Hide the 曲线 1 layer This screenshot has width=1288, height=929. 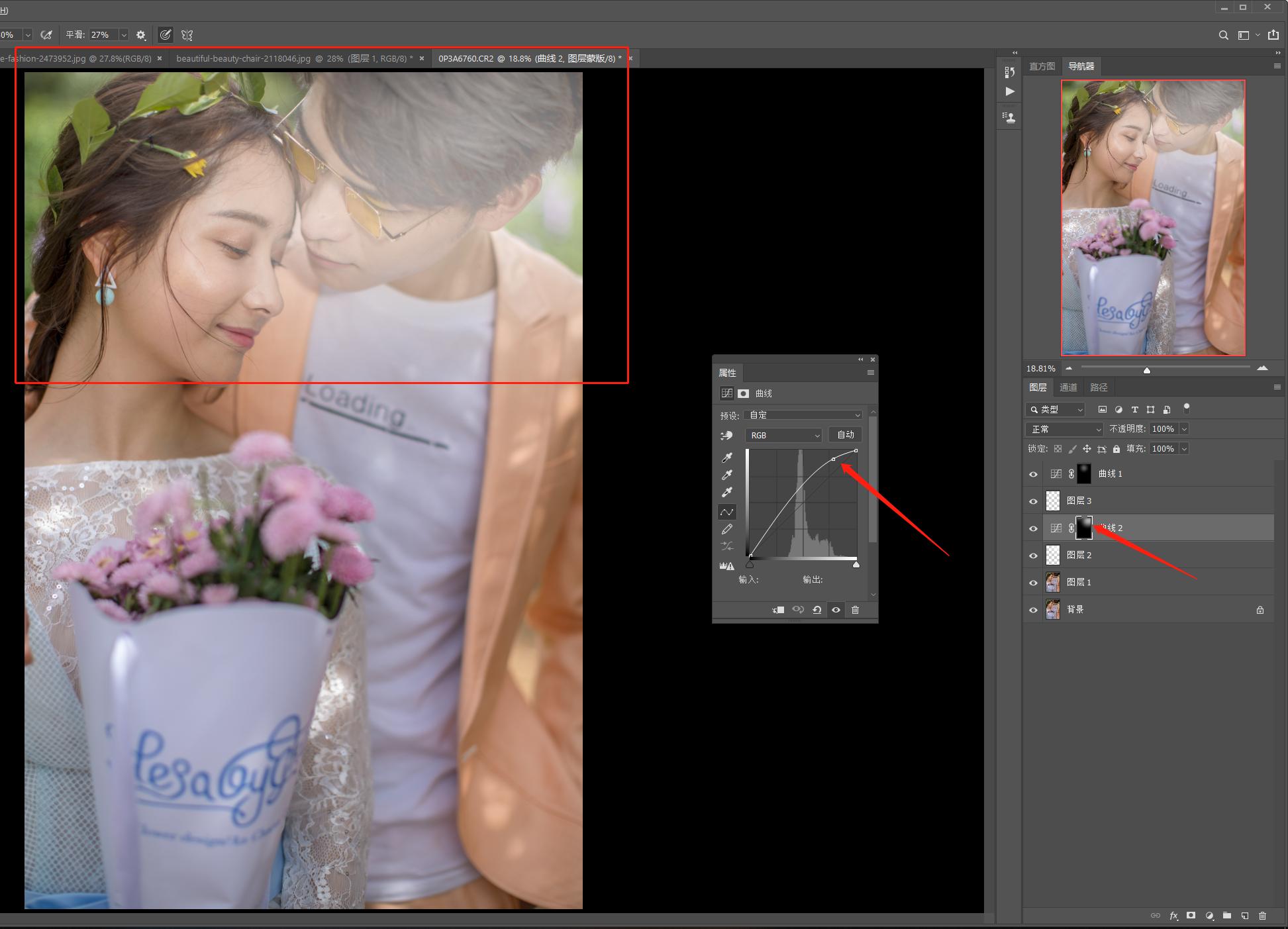tap(1033, 474)
